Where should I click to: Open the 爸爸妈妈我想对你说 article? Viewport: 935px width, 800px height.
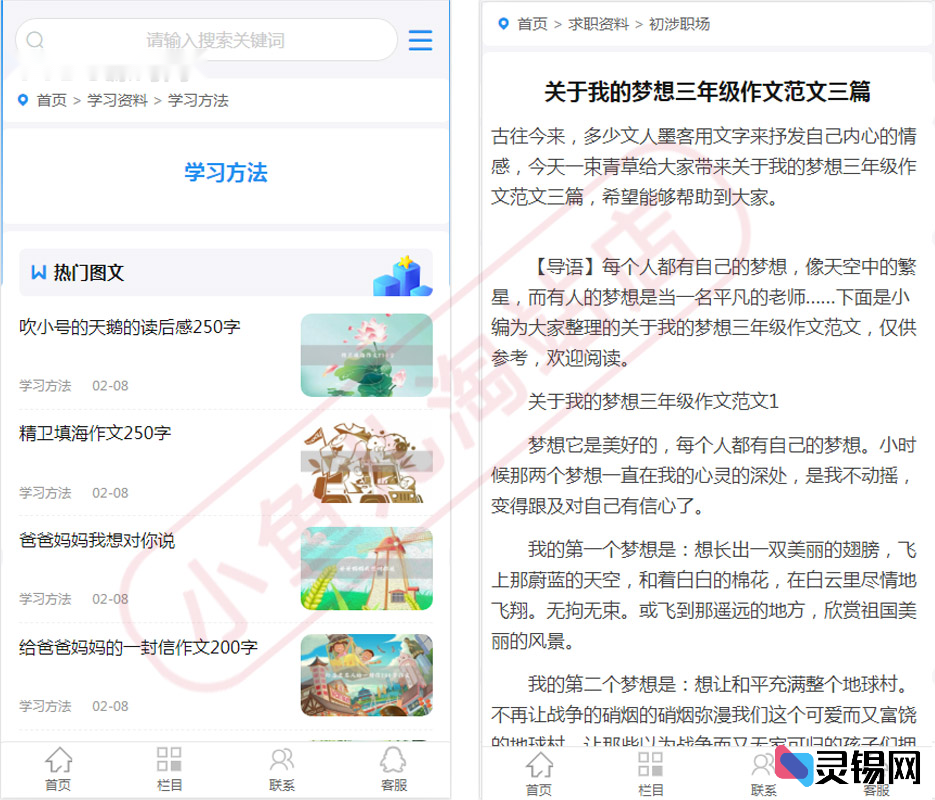tap(95, 540)
